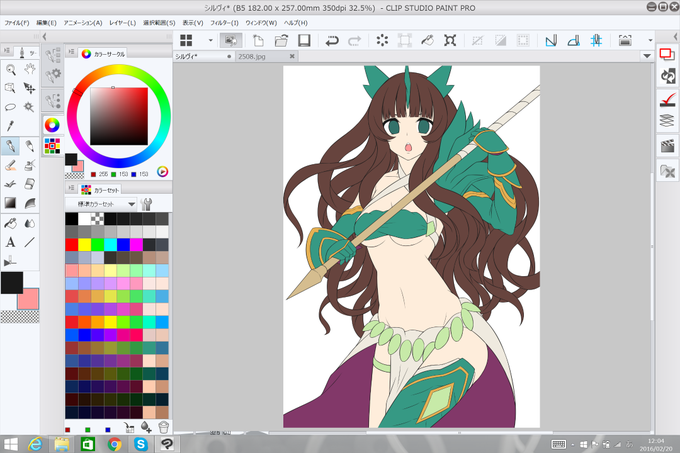Select the Lasso selection tool
Screen dimensions: 680x453
pos(10,107)
